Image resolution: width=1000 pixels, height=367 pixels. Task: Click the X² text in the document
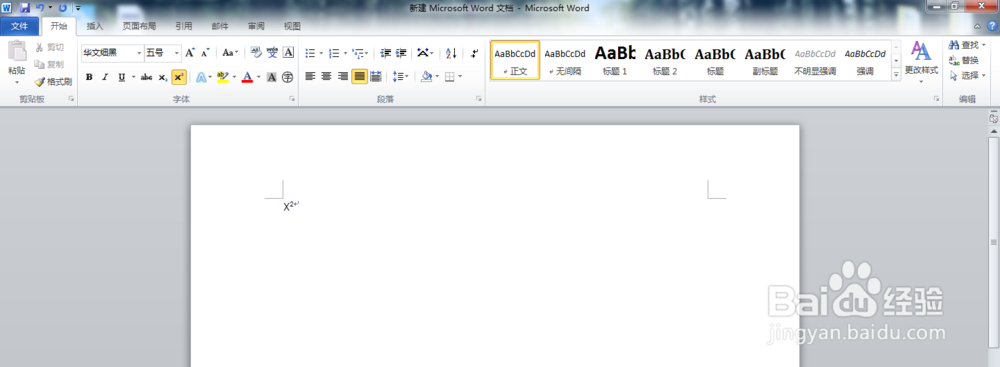289,206
